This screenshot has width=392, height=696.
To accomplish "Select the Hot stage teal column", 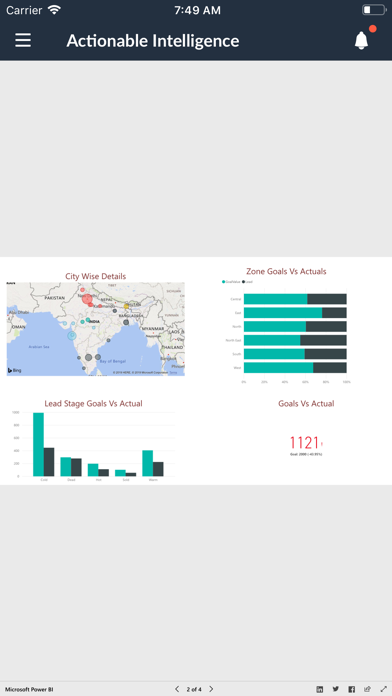I will click(93, 470).
